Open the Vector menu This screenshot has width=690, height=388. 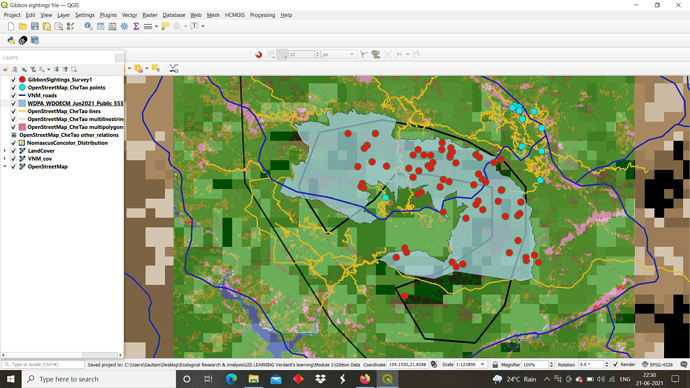pos(129,15)
